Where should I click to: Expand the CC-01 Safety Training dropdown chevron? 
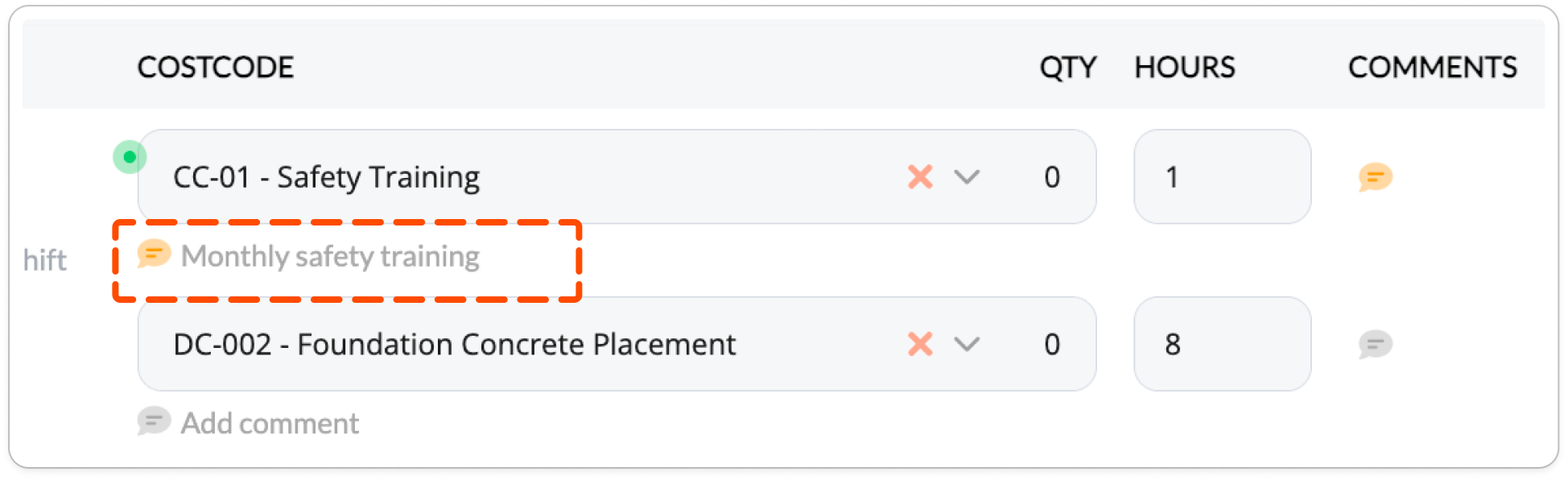967,176
